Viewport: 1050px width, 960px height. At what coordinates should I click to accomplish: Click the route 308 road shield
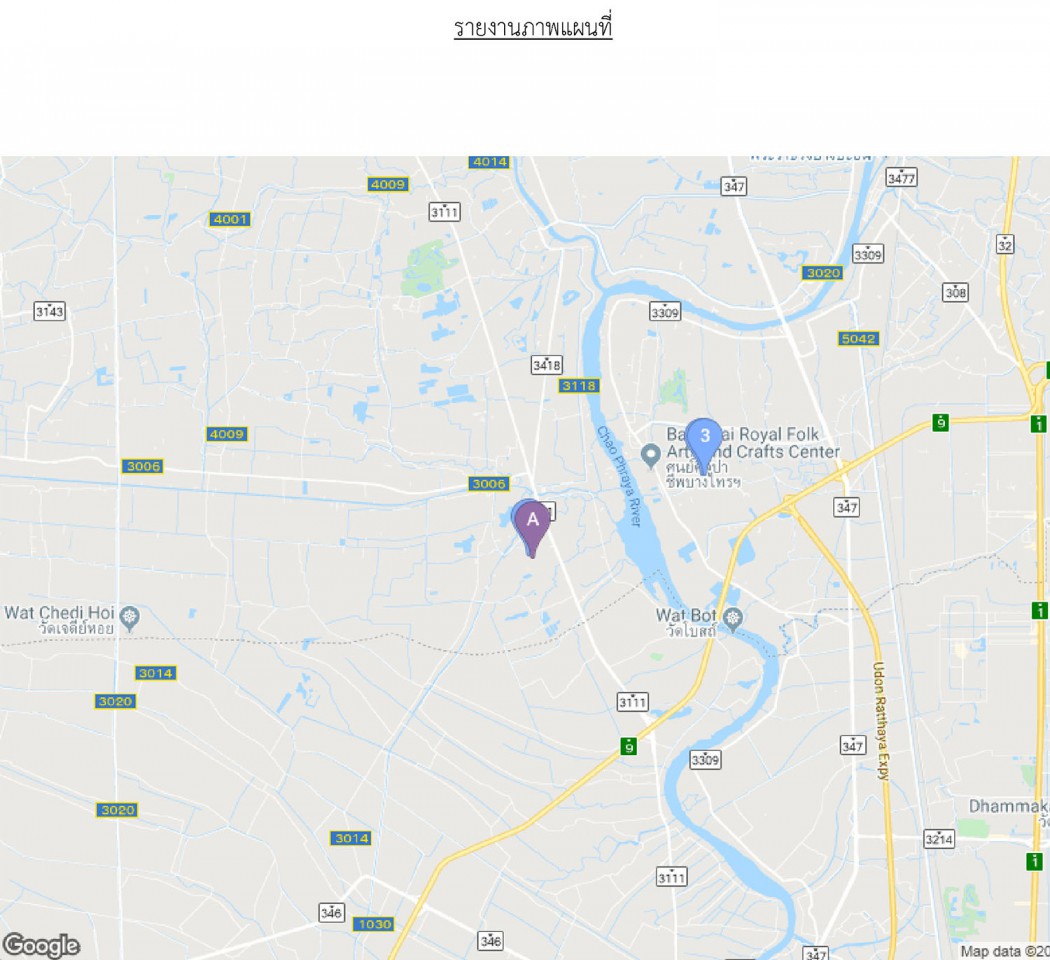tap(956, 293)
